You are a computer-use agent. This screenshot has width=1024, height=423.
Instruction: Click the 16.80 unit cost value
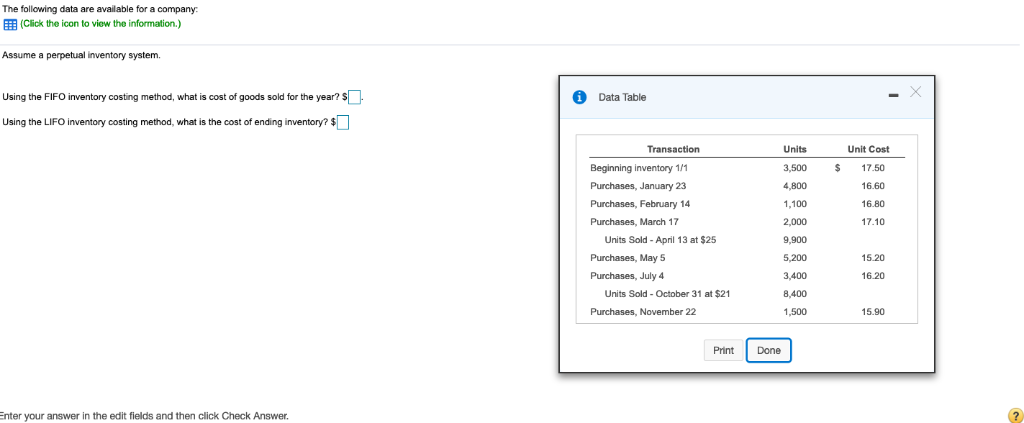(873, 204)
